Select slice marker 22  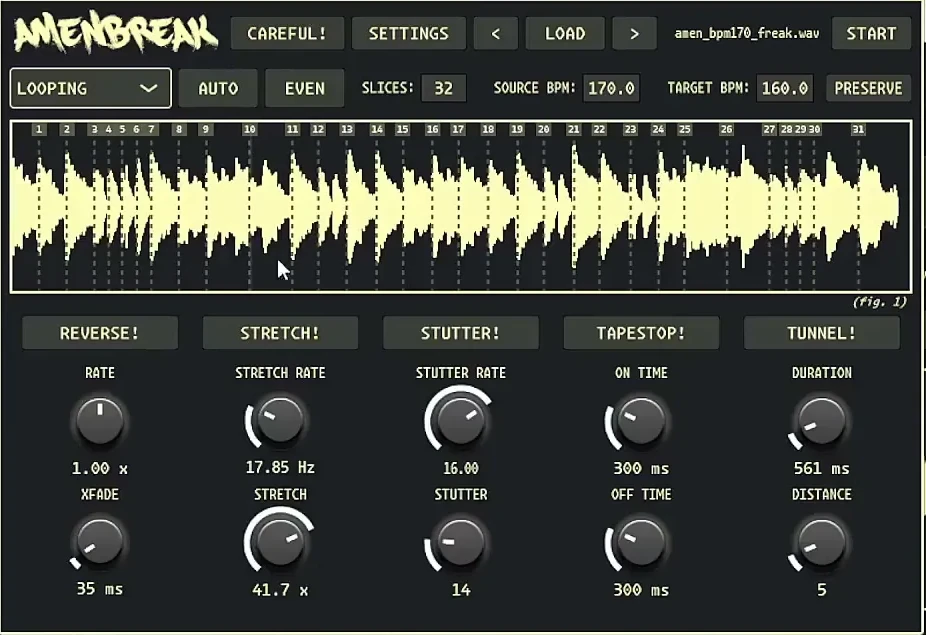(x=599, y=129)
